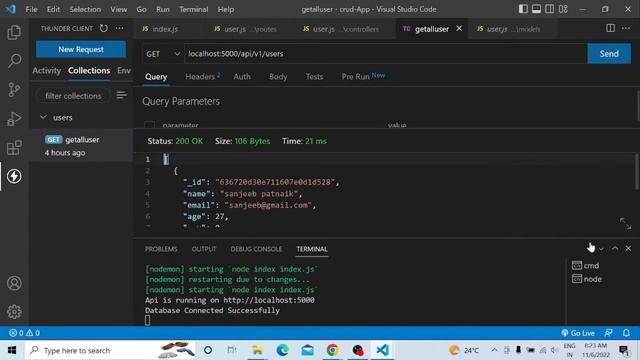Customize layout icon in title bar

[563, 9]
